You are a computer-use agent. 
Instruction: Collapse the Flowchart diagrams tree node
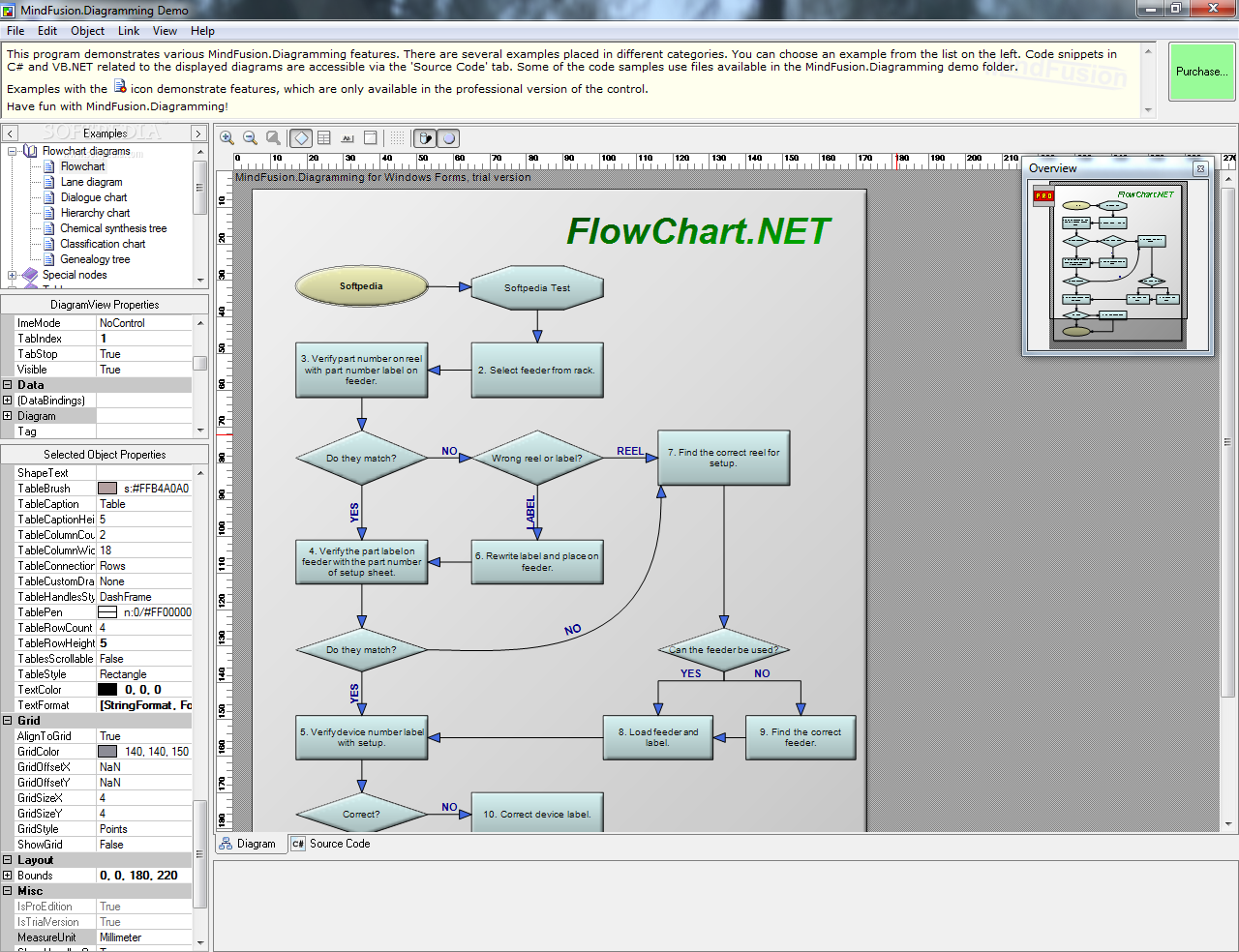point(10,151)
